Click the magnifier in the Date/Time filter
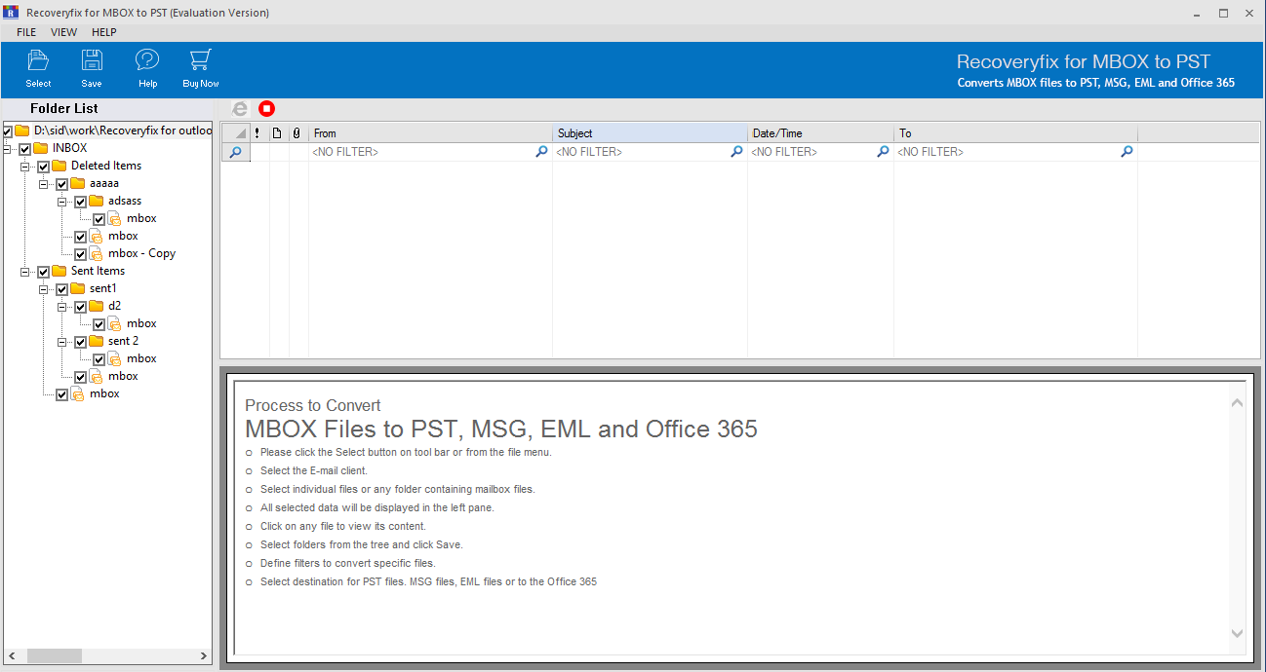Viewport: 1266px width, 672px height. pyautogui.click(x=883, y=152)
